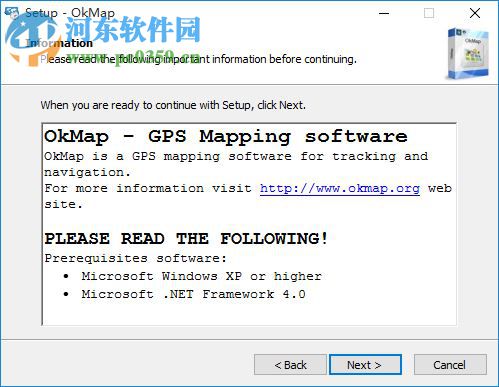Viewport: 499px width, 387px height.
Task: Open the http://www.okmap.org link
Action: (340, 188)
